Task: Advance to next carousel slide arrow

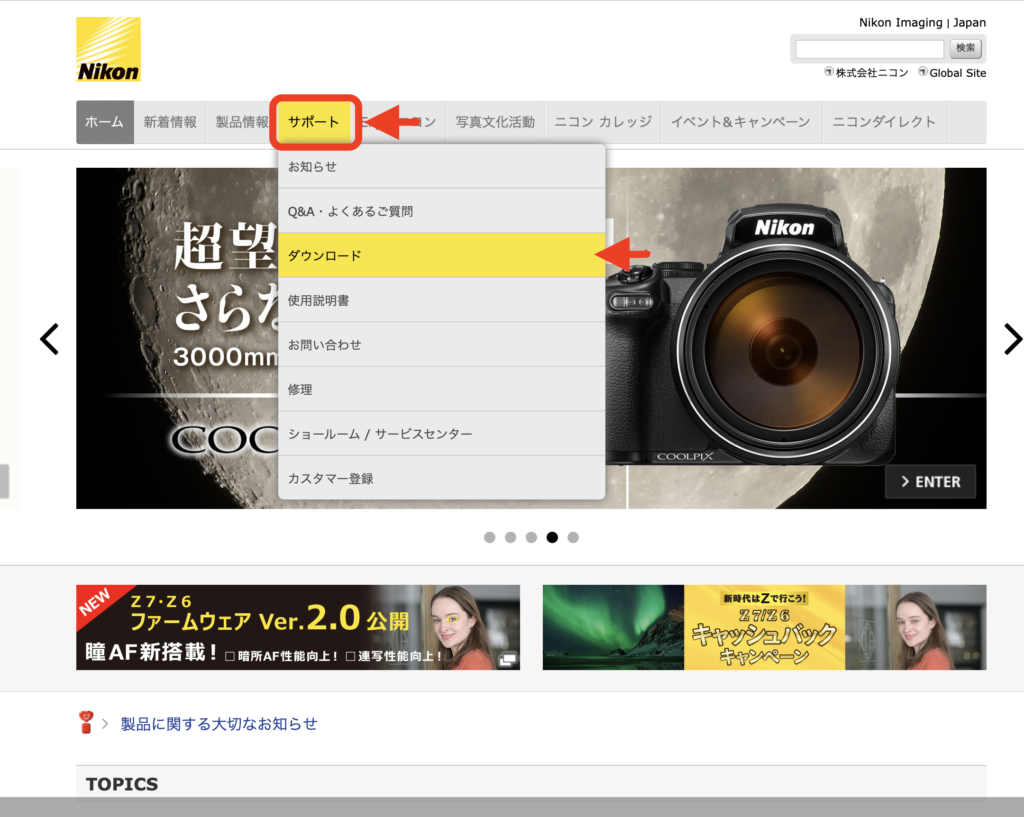Action: click(x=1012, y=339)
